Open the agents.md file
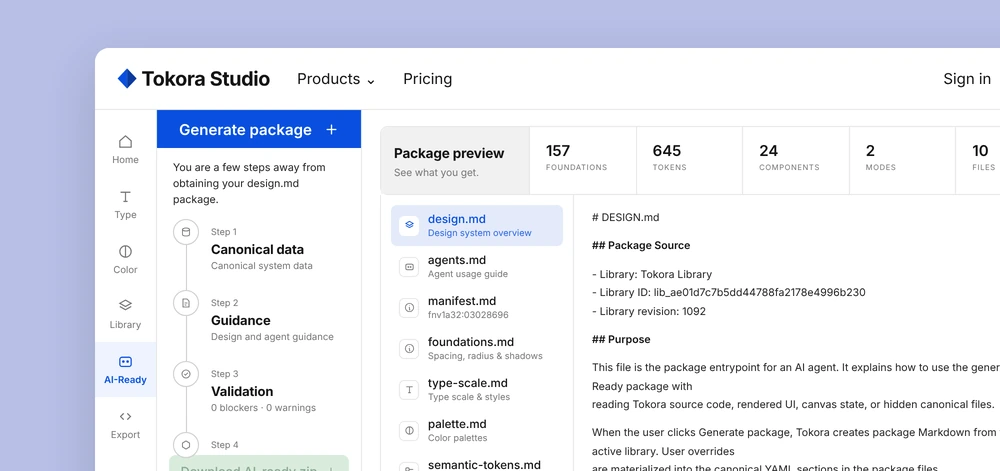 coord(477,266)
